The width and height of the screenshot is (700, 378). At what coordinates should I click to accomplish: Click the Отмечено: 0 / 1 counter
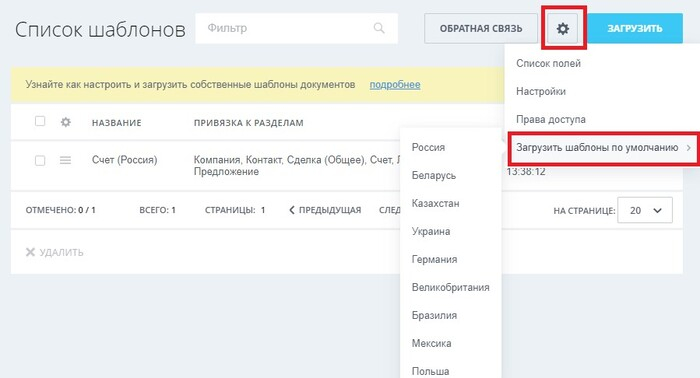tap(61, 210)
